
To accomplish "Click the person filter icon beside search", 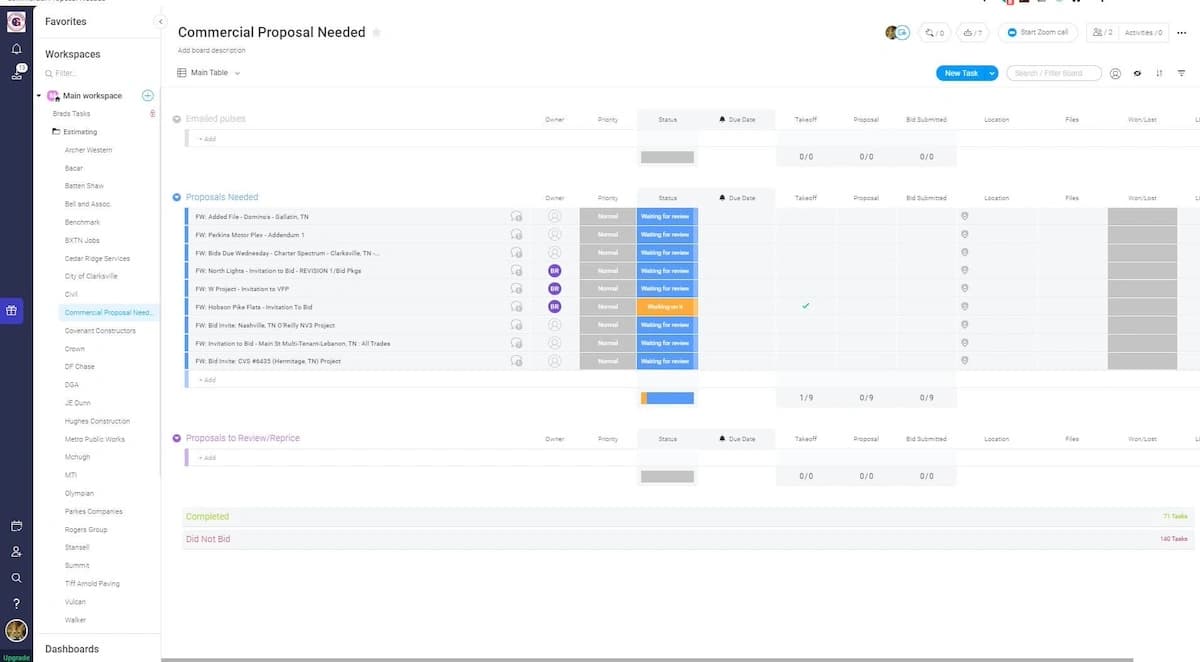I will [x=1115, y=73].
